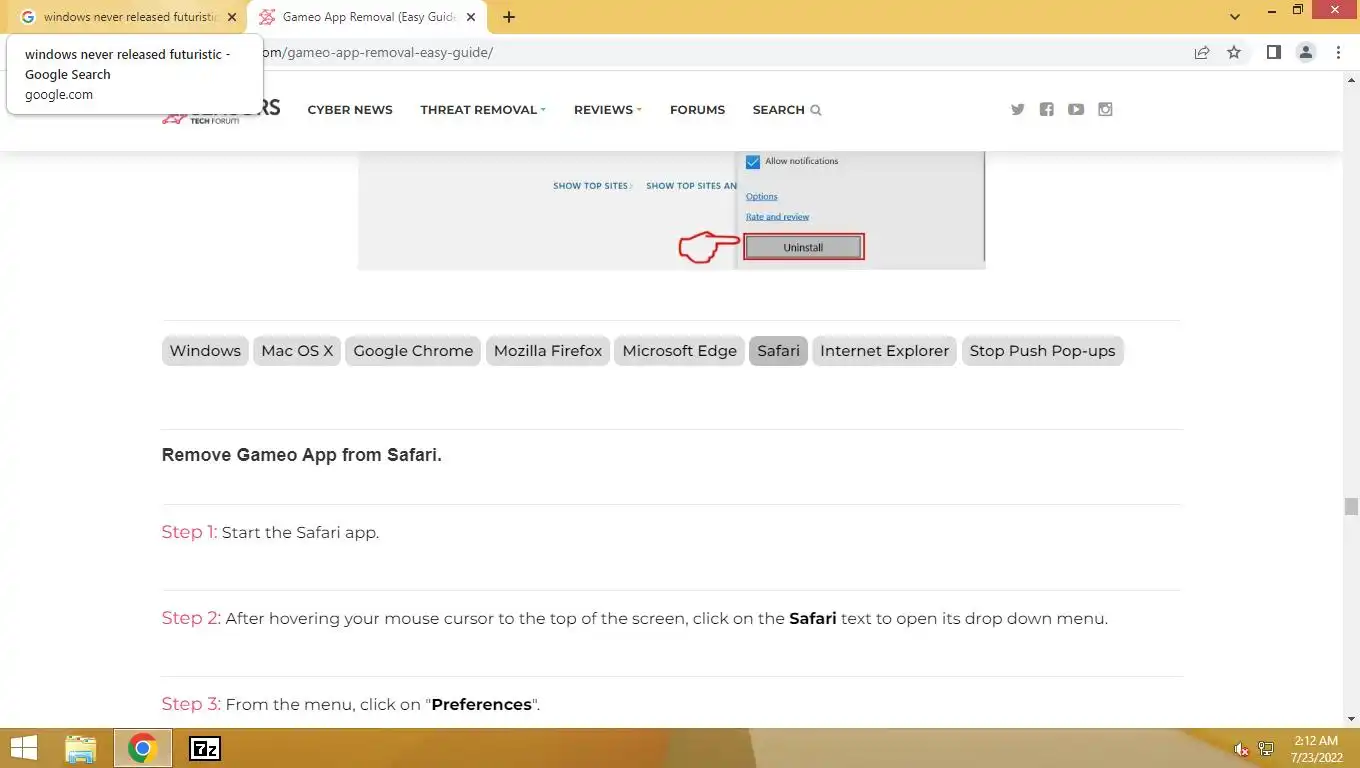Screen dimensions: 1360x768
Task: Open Chrome profile avatar
Action: pyautogui.click(x=1306, y=52)
